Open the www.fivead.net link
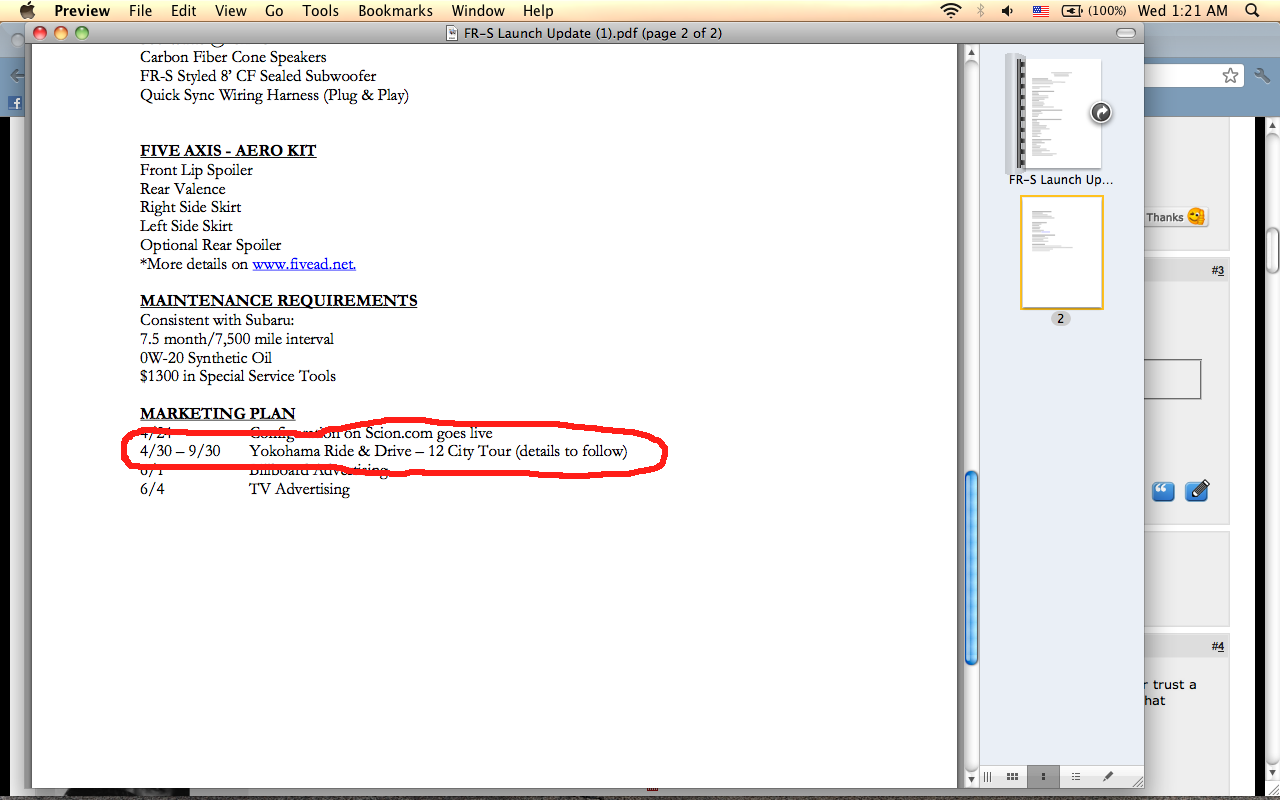Viewport: 1280px width, 800px height. click(303, 265)
